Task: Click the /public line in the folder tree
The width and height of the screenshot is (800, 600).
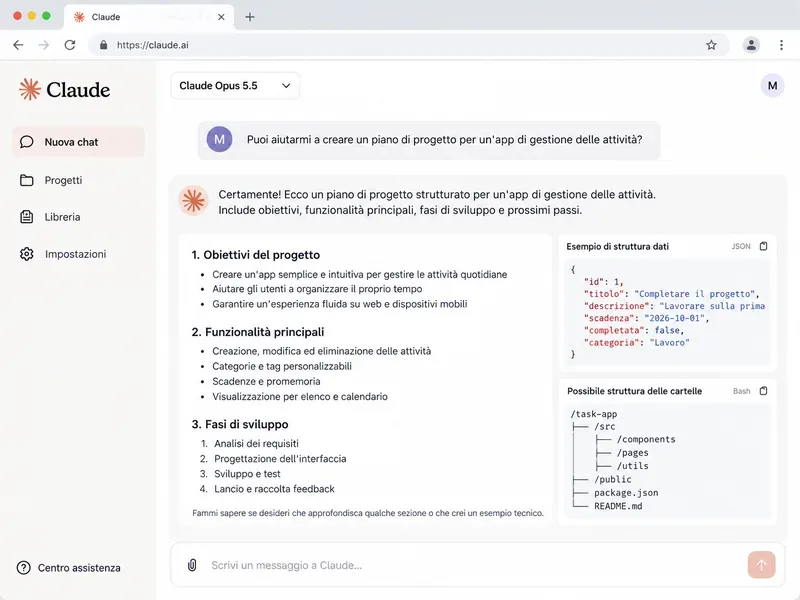Action: (612, 480)
